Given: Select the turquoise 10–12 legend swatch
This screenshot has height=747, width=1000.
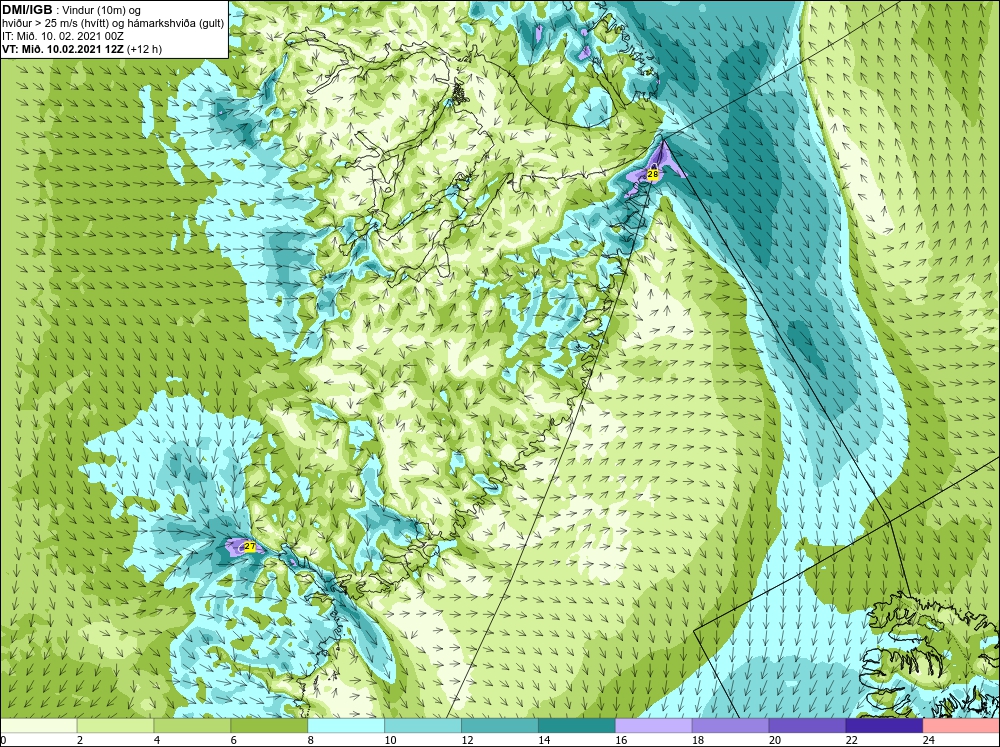Looking at the screenshot, I should 423,726.
